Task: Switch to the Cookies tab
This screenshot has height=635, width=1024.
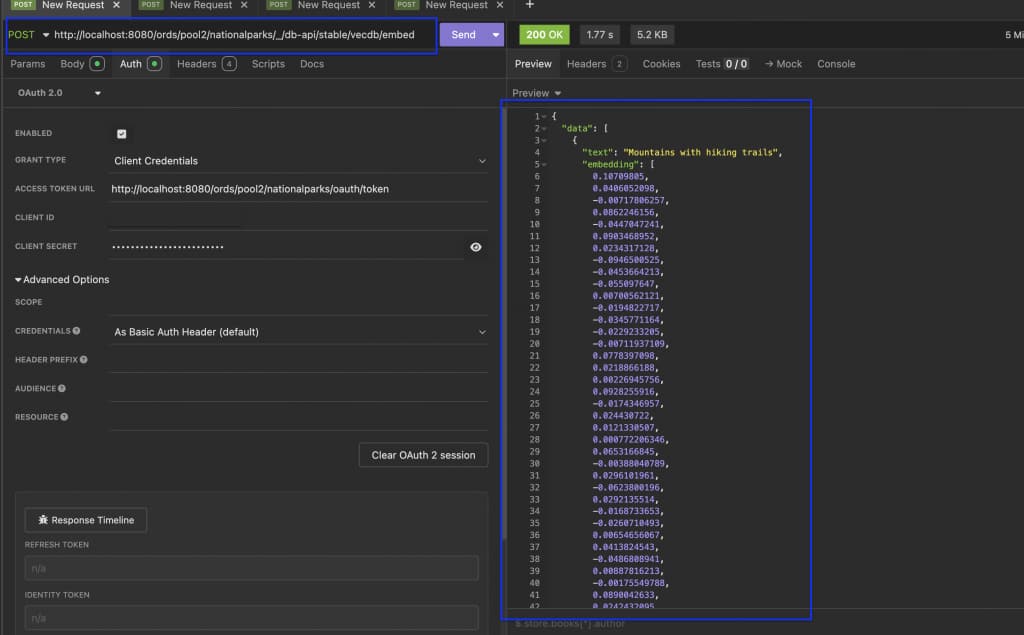Action: click(661, 63)
